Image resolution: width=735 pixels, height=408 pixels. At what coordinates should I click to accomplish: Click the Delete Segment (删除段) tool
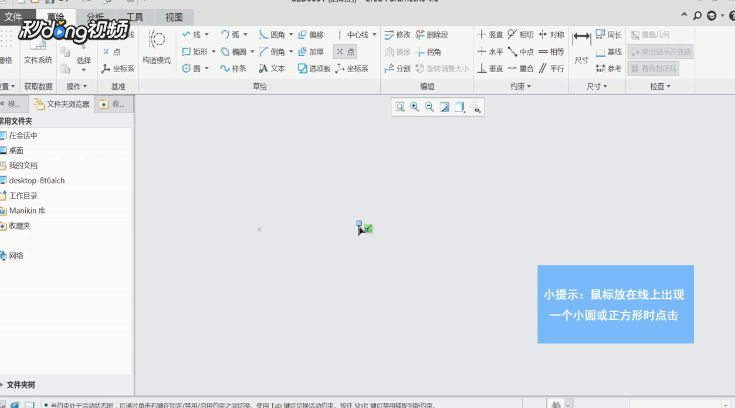pos(432,34)
